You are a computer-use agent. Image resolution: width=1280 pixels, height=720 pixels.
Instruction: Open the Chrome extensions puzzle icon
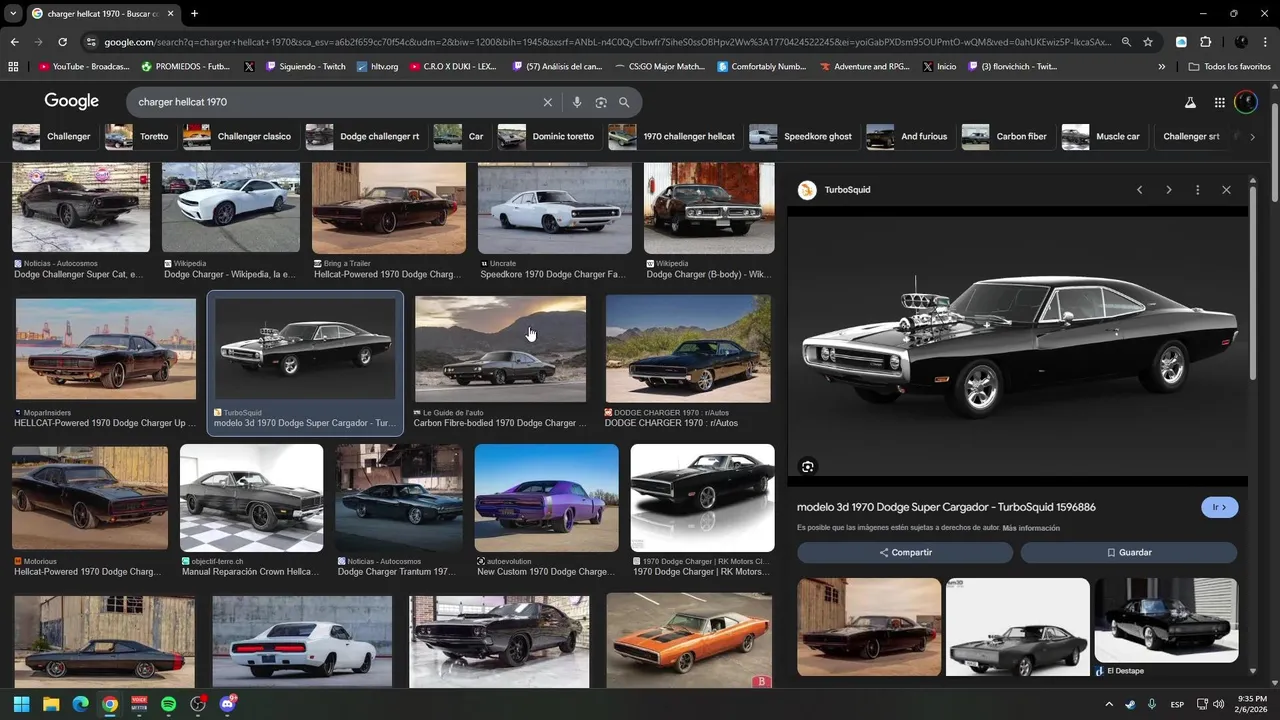(x=1205, y=42)
